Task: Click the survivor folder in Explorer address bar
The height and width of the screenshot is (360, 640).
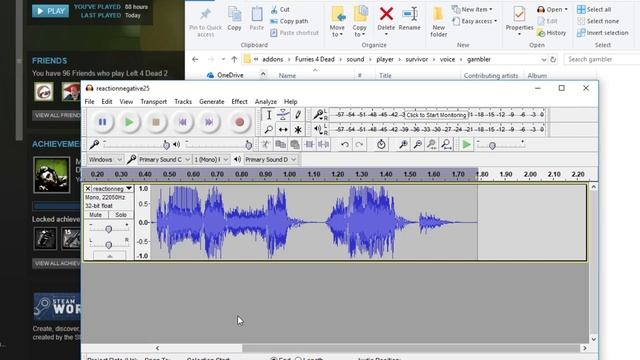Action: click(416, 59)
